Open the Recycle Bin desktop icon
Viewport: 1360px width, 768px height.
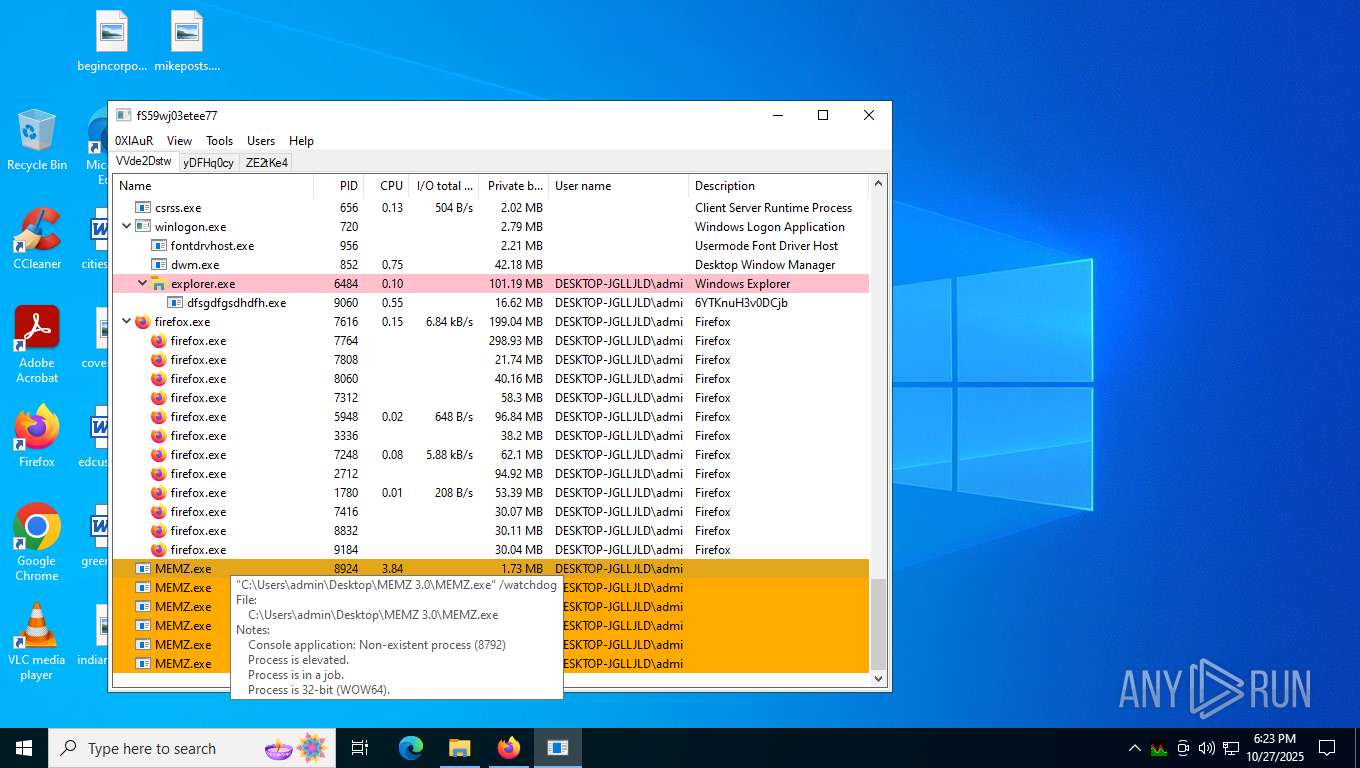(37, 140)
